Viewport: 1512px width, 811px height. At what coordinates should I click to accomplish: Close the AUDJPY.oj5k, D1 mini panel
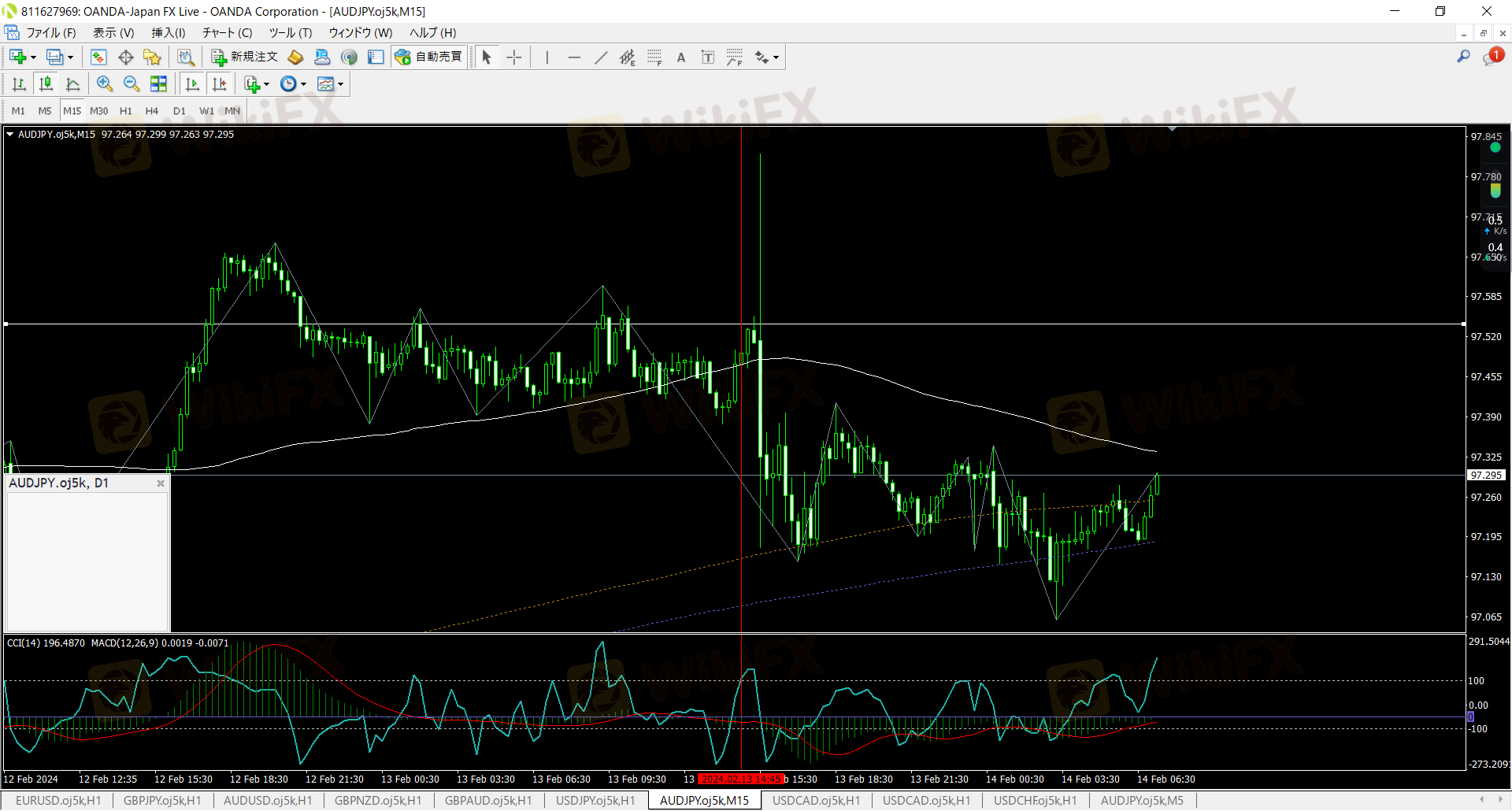161,483
